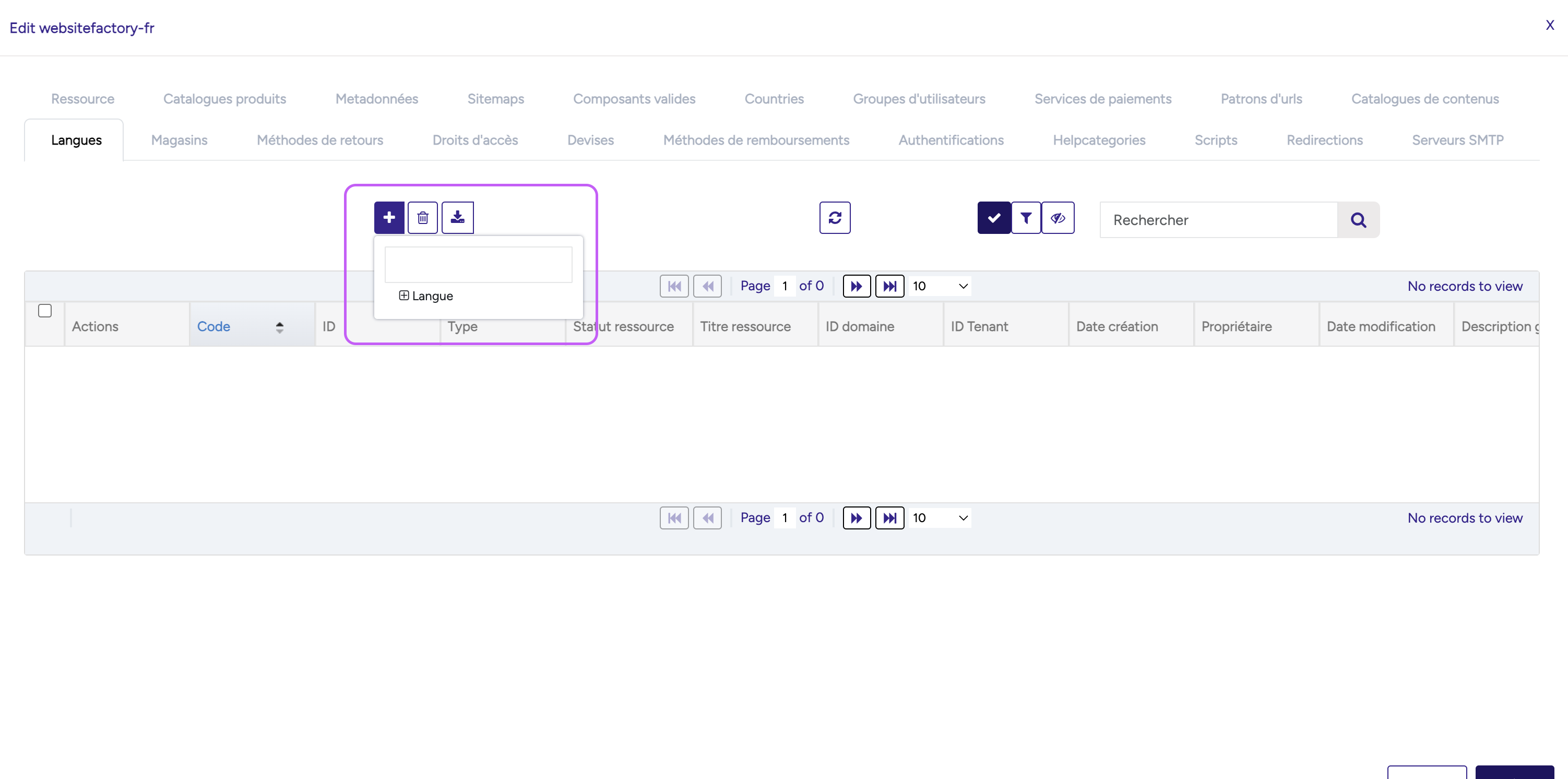The height and width of the screenshot is (779, 1568).
Task: Sort by the Code column header
Action: pos(213,326)
